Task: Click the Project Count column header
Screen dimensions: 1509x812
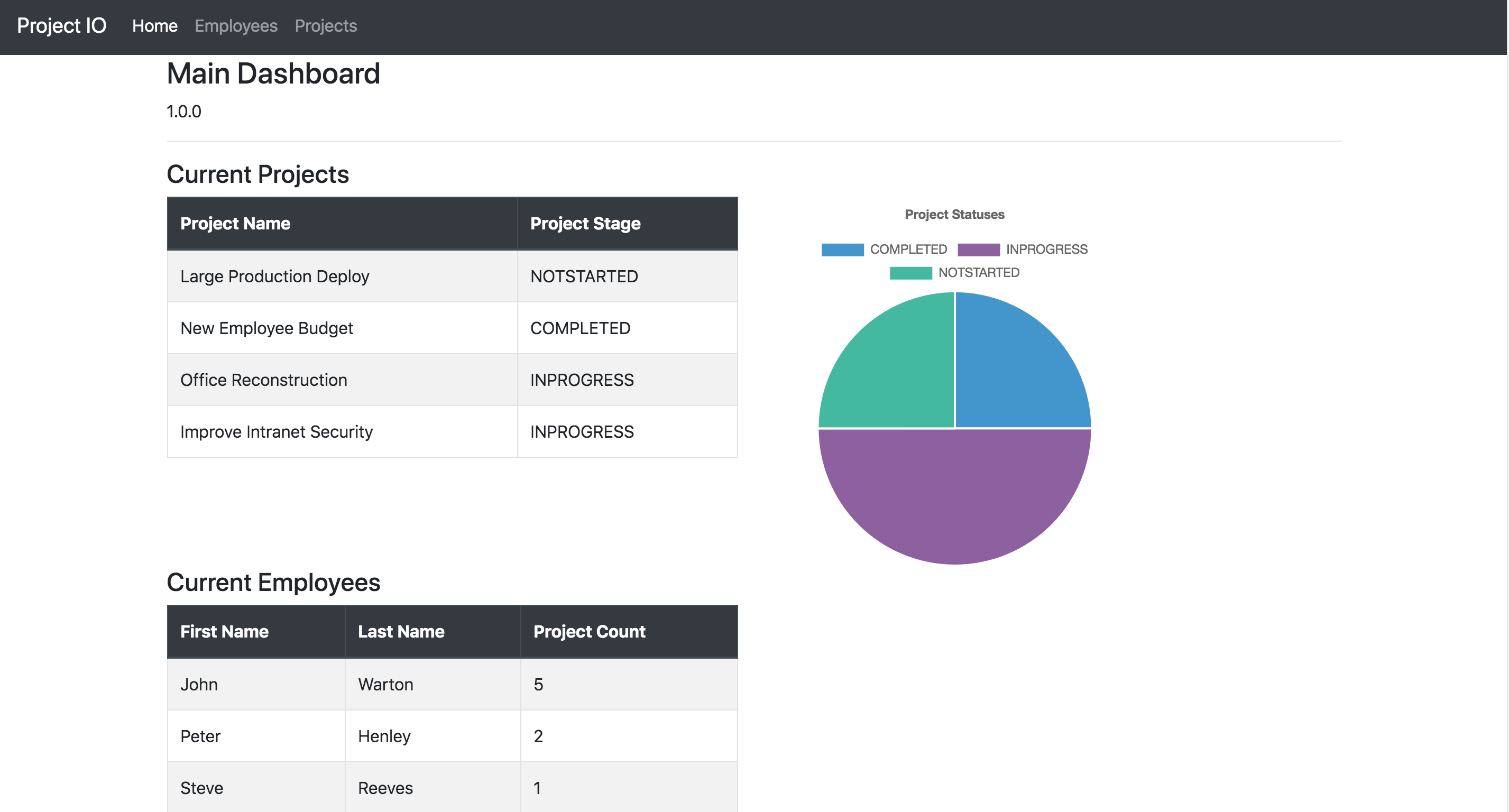Action: (x=588, y=632)
